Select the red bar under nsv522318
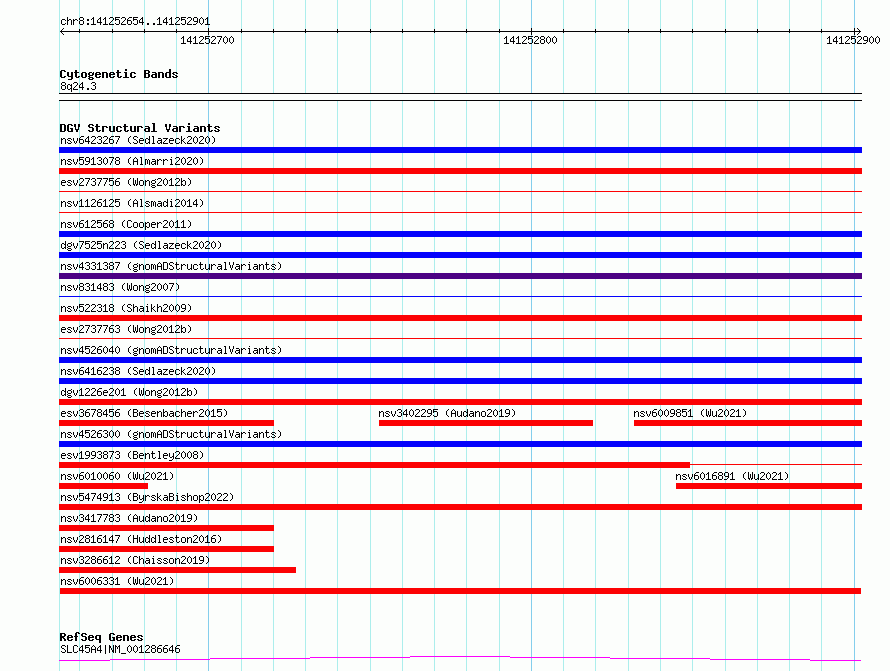This screenshot has width=890, height=671. point(460,318)
